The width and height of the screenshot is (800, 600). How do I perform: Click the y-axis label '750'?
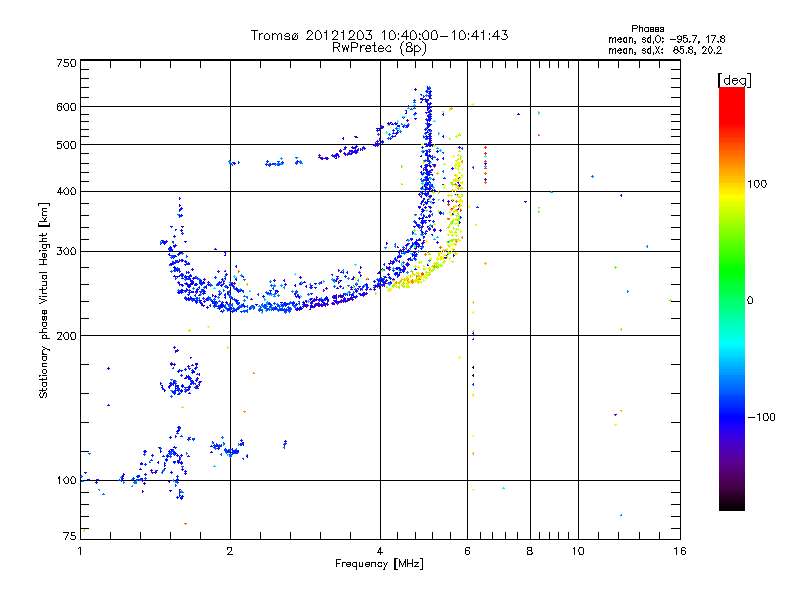point(67,63)
